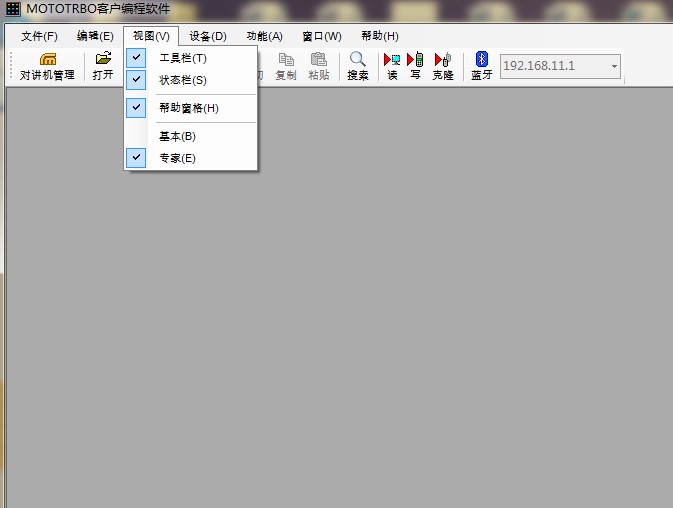Select the 专家(E) expert view mode
673x508 pixels.
point(177,158)
